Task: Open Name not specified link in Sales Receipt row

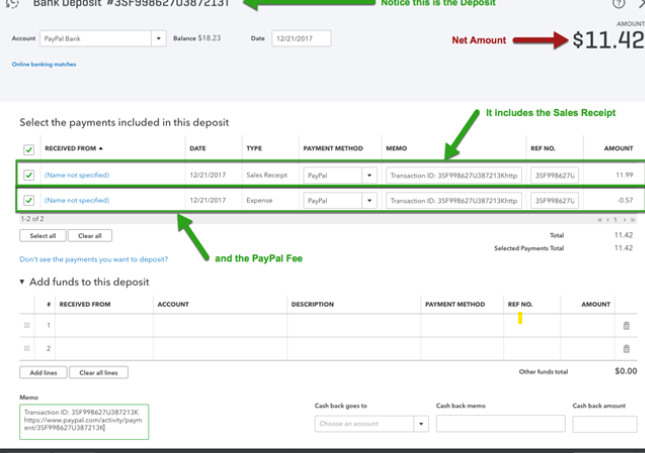Action: [x=77, y=175]
